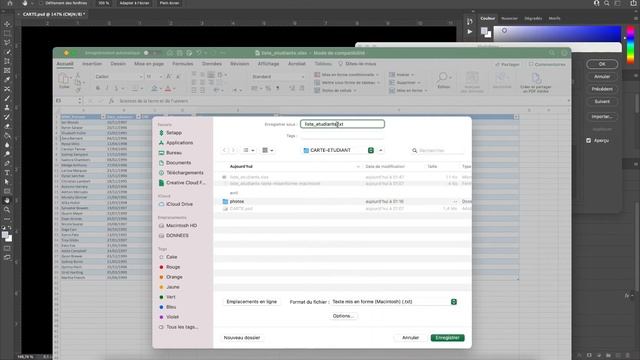This screenshot has width=640, height=360.
Task: Open Mise en forme conditionnelle dropdown
Action: point(346,75)
